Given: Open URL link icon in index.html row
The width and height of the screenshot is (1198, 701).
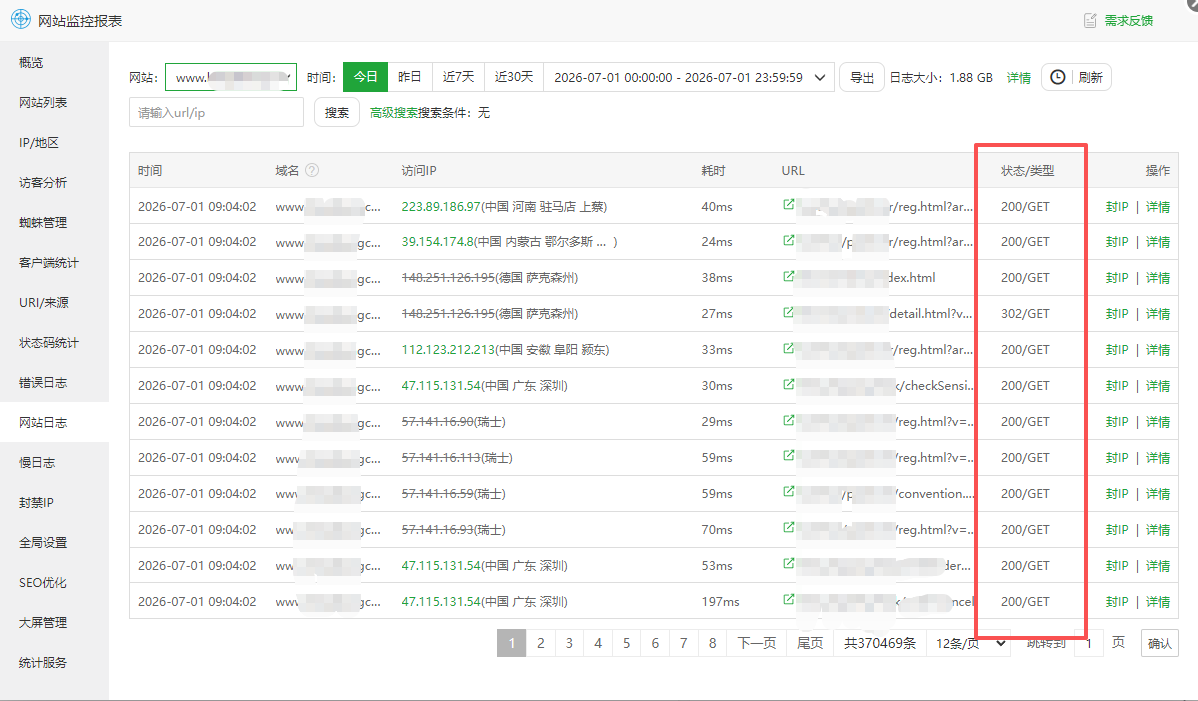Looking at the screenshot, I should [x=788, y=276].
